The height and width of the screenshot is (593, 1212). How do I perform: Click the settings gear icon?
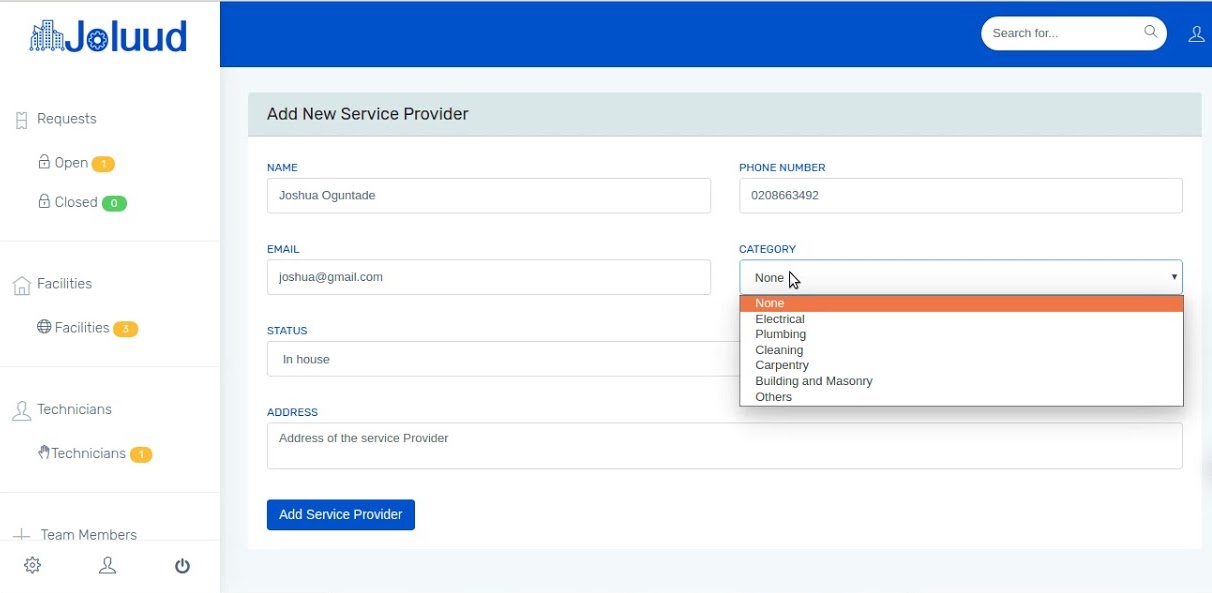coord(32,566)
